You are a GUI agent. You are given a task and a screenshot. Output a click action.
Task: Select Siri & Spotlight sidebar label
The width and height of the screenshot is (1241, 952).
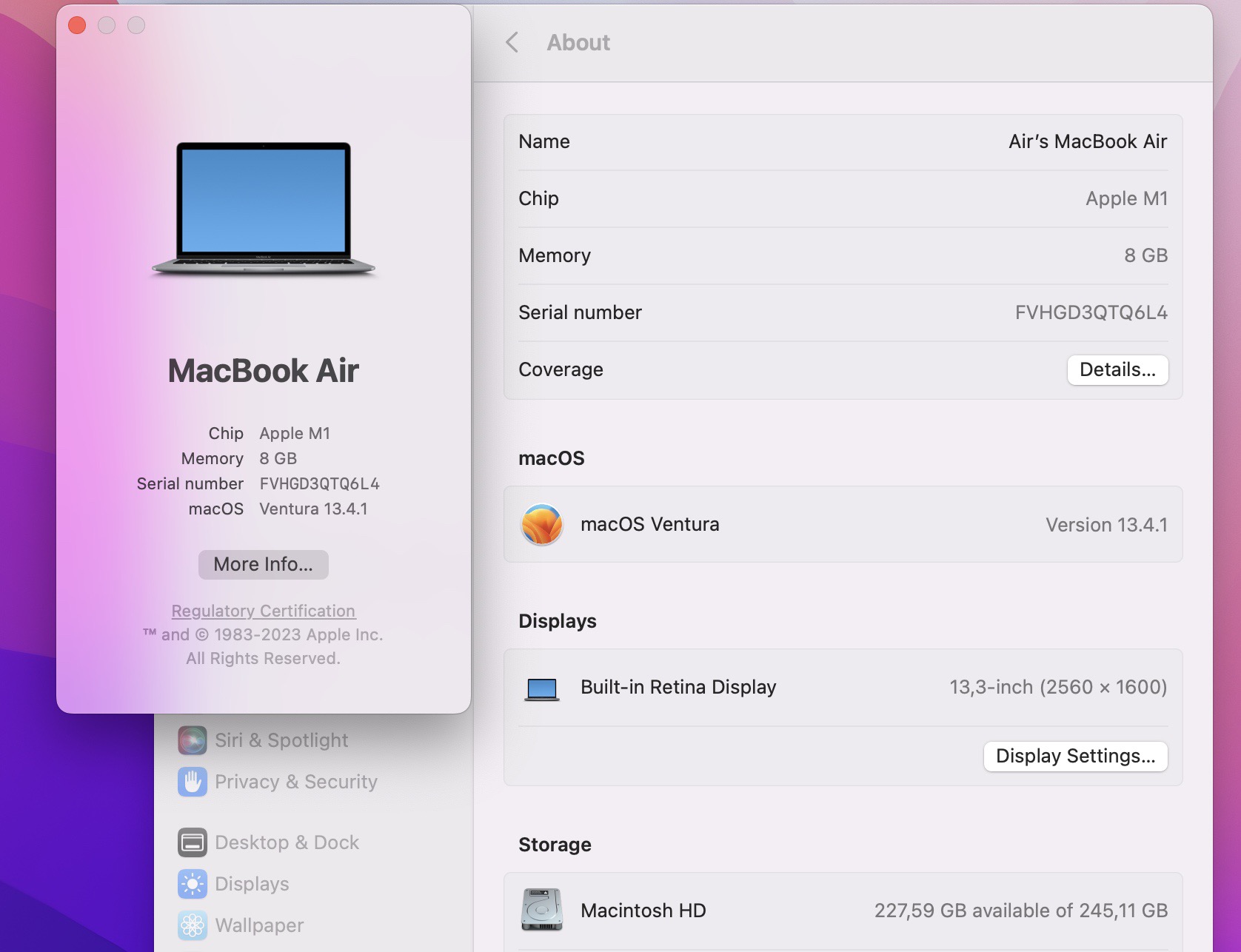coord(281,740)
